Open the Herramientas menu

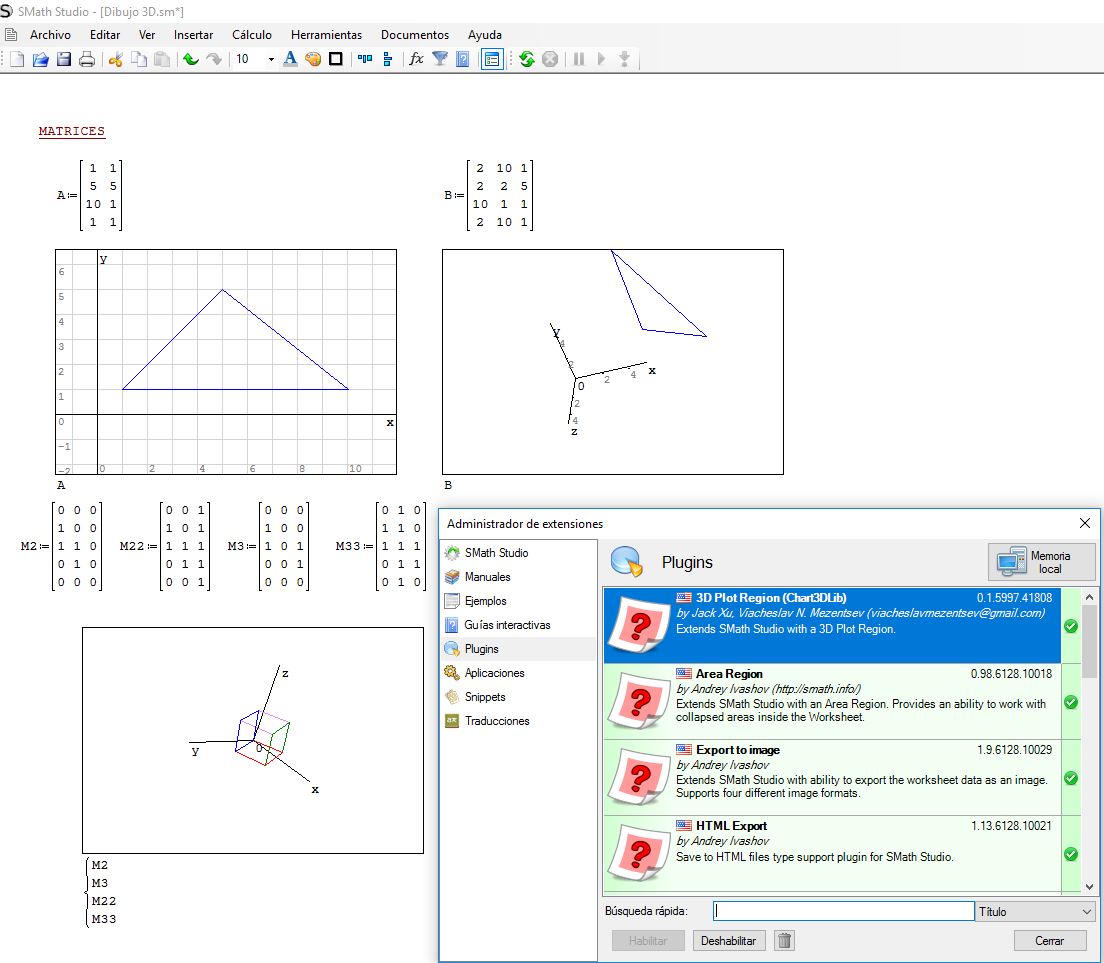(326, 34)
